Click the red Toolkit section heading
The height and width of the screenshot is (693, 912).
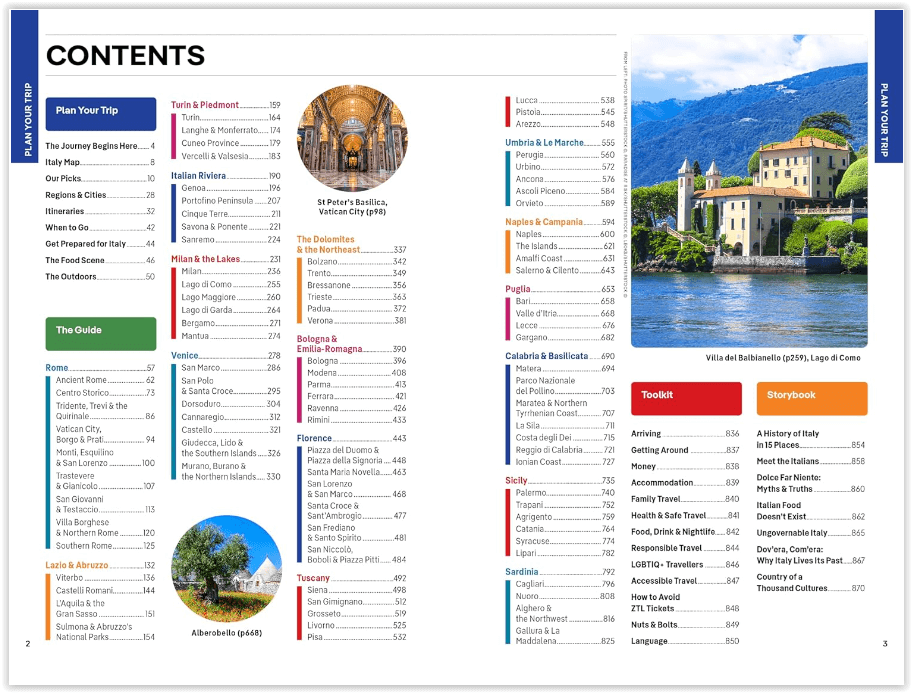tap(685, 396)
